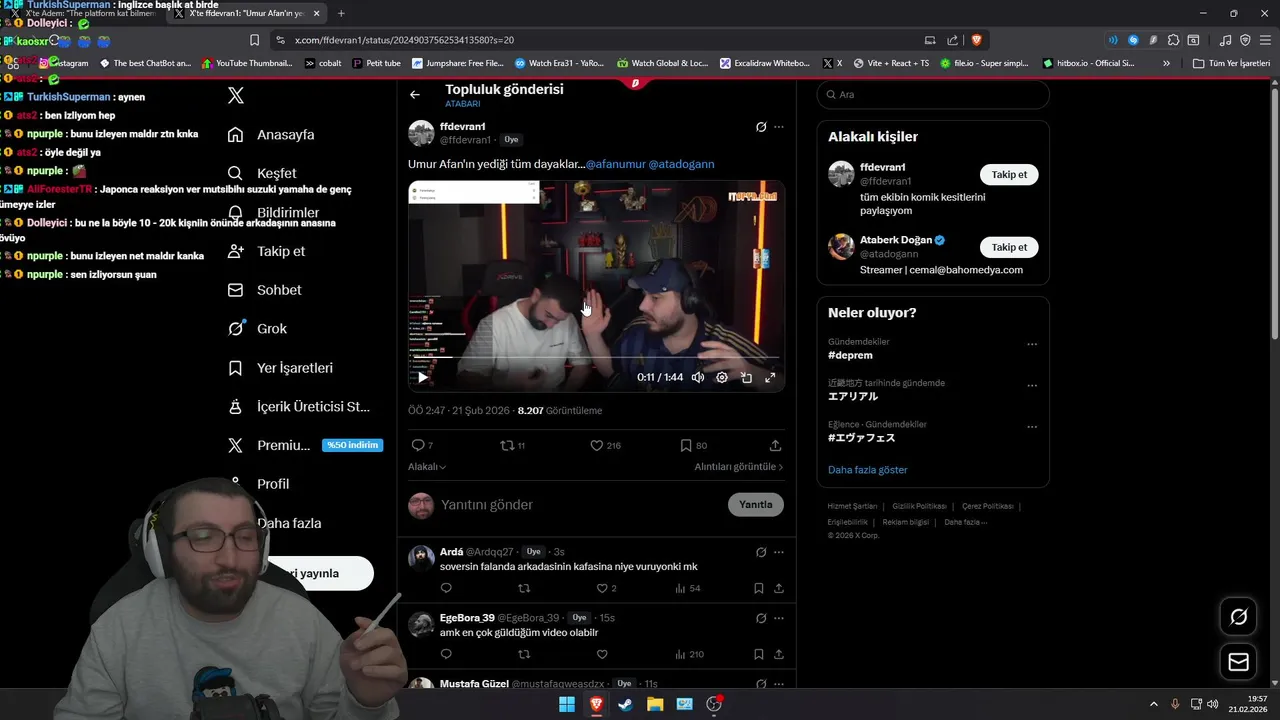Image resolution: width=1280 pixels, height=720 pixels.
Task: Open more options for #エヴァフェス trend
Action: pyautogui.click(x=1032, y=427)
